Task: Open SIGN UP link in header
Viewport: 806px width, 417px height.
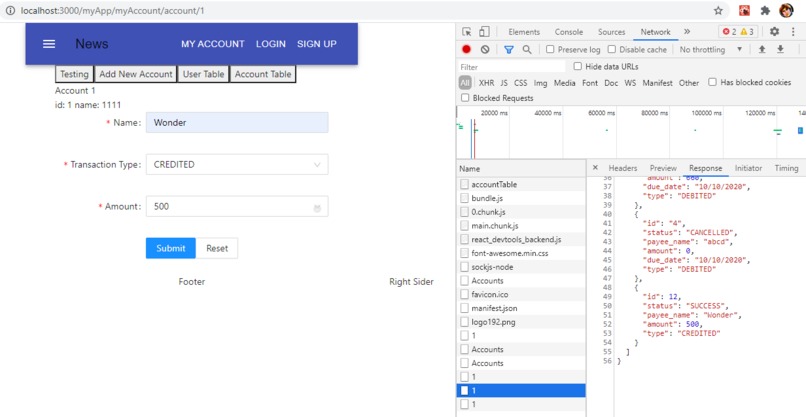Action: tap(317, 44)
